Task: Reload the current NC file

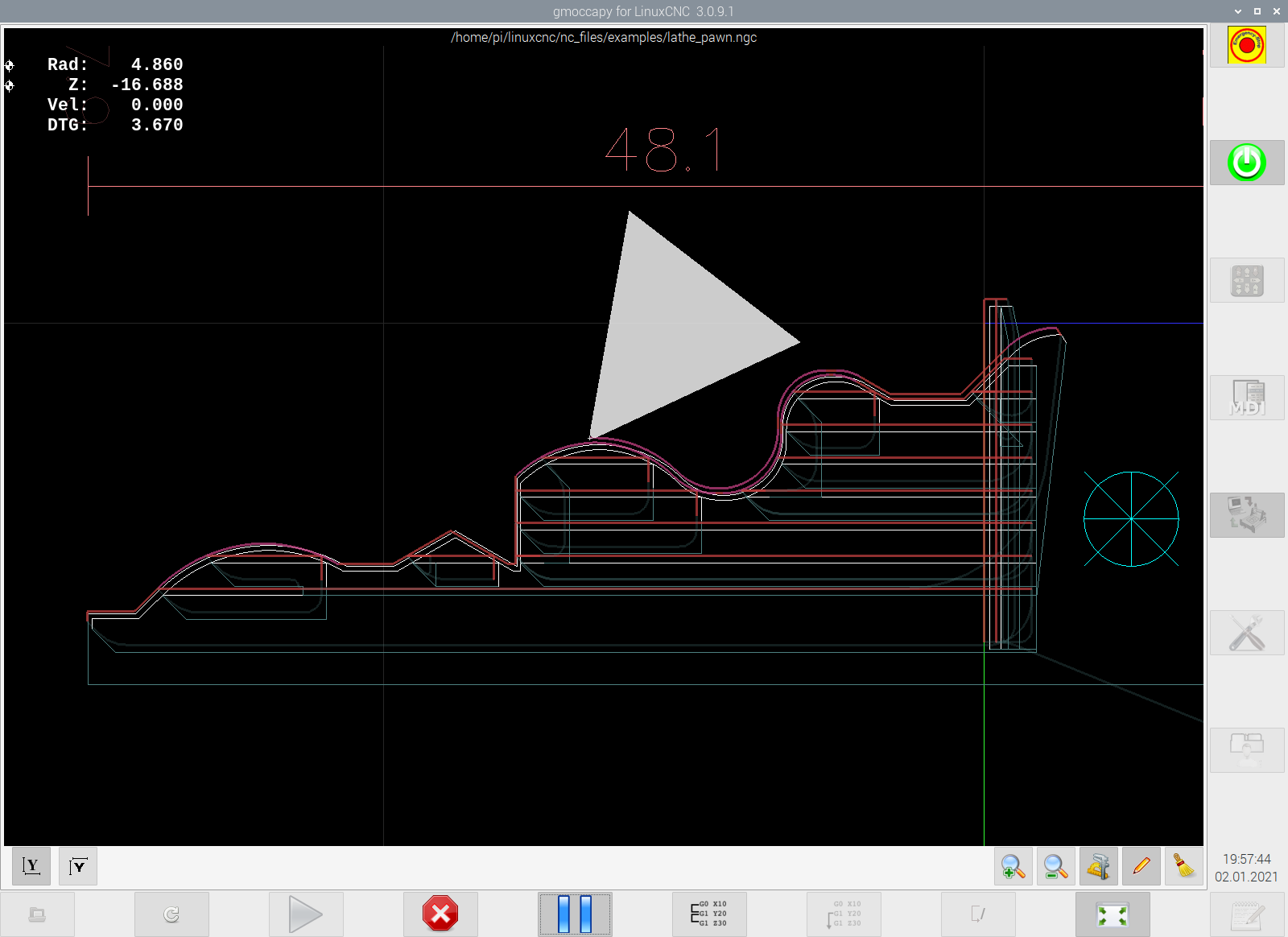Action: pyautogui.click(x=171, y=914)
